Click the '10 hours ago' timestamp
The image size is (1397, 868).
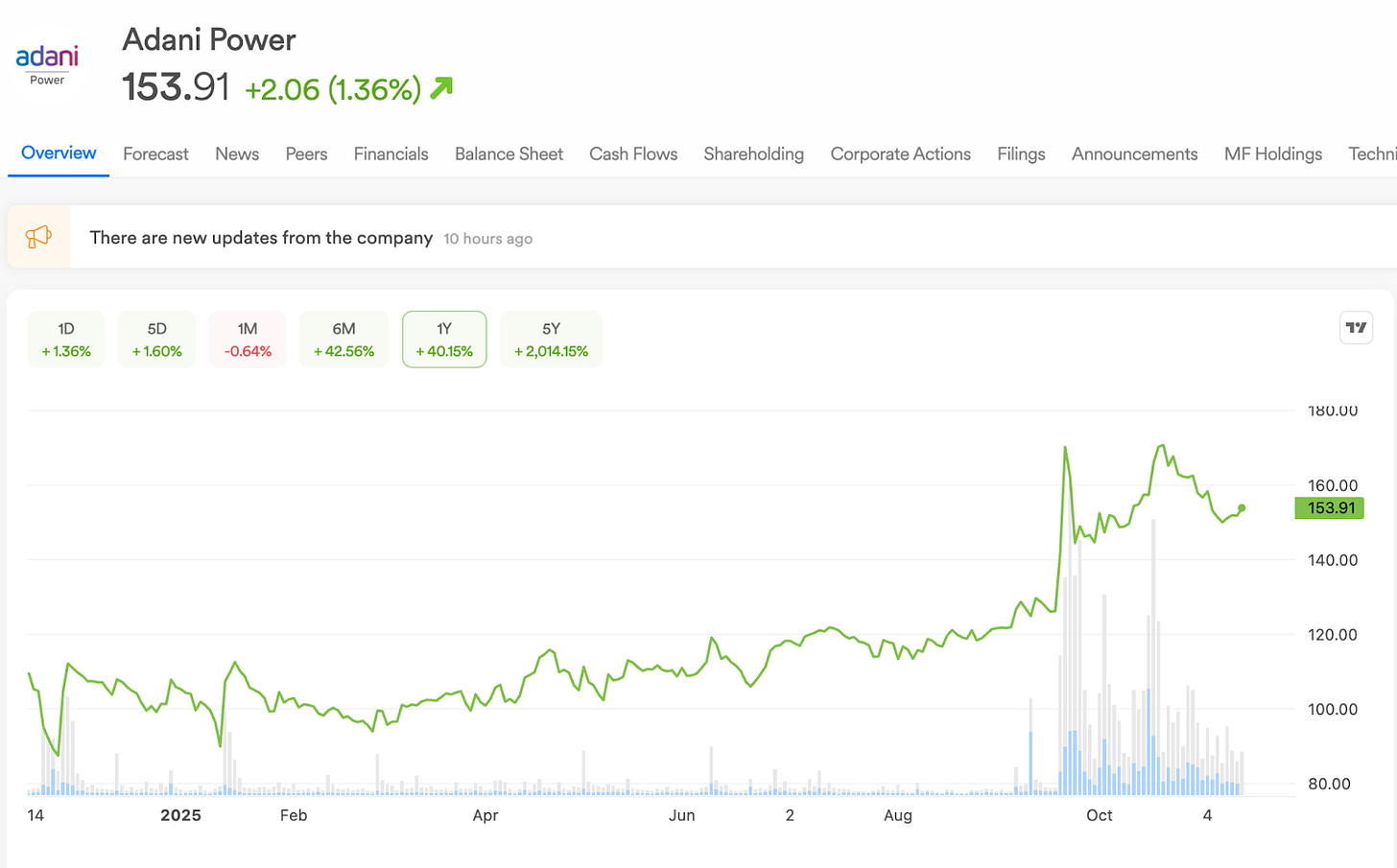pos(487,239)
